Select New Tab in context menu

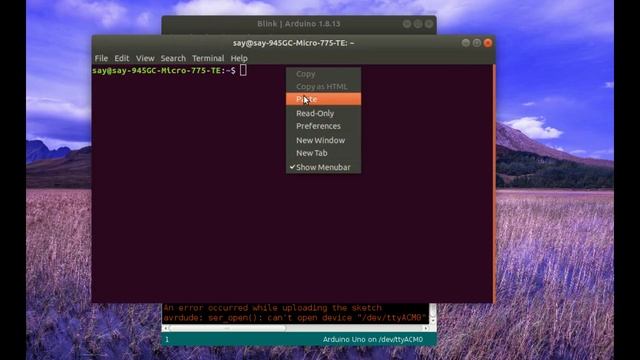coord(323,153)
